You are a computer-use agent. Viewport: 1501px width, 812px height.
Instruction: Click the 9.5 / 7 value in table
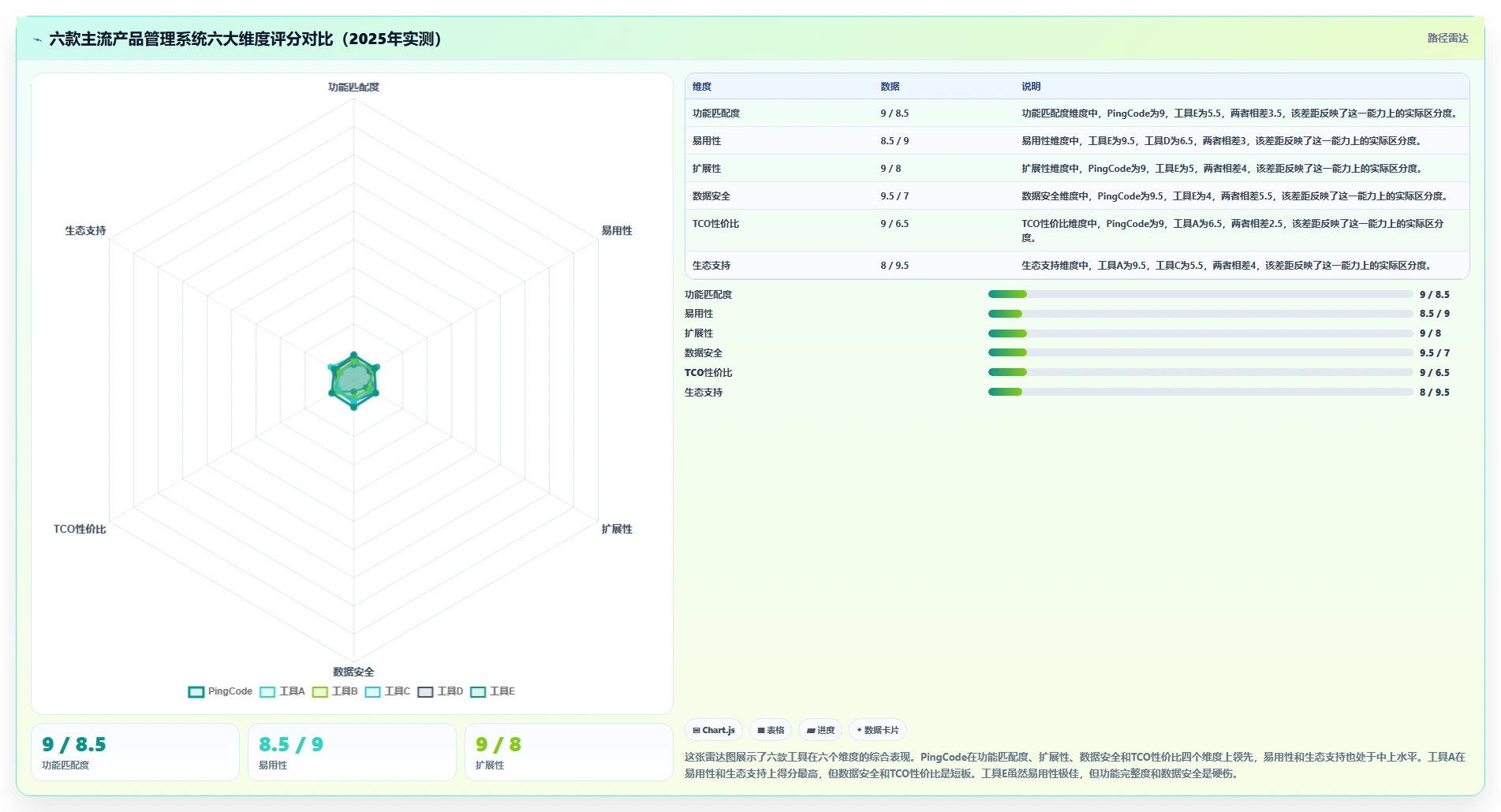point(894,196)
